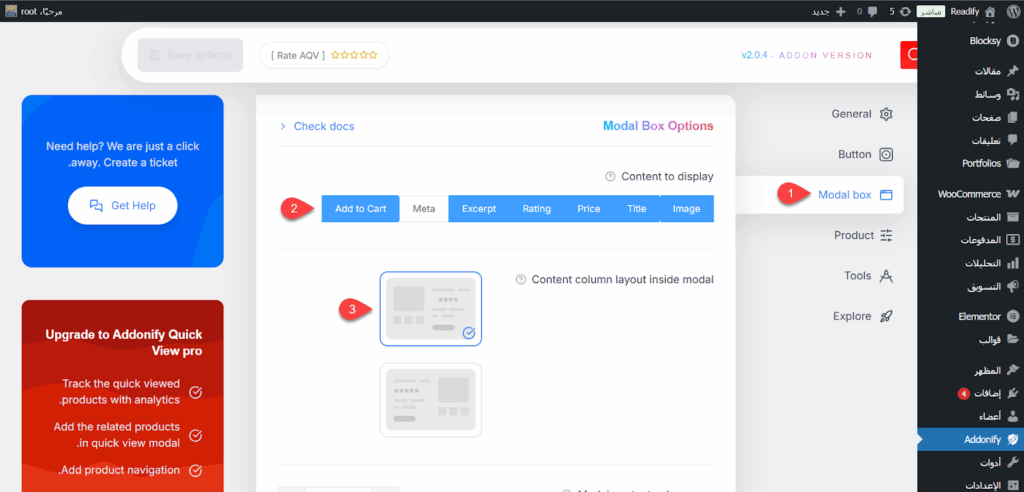Toggle the Image content option
1024x492 pixels.
[x=686, y=209]
